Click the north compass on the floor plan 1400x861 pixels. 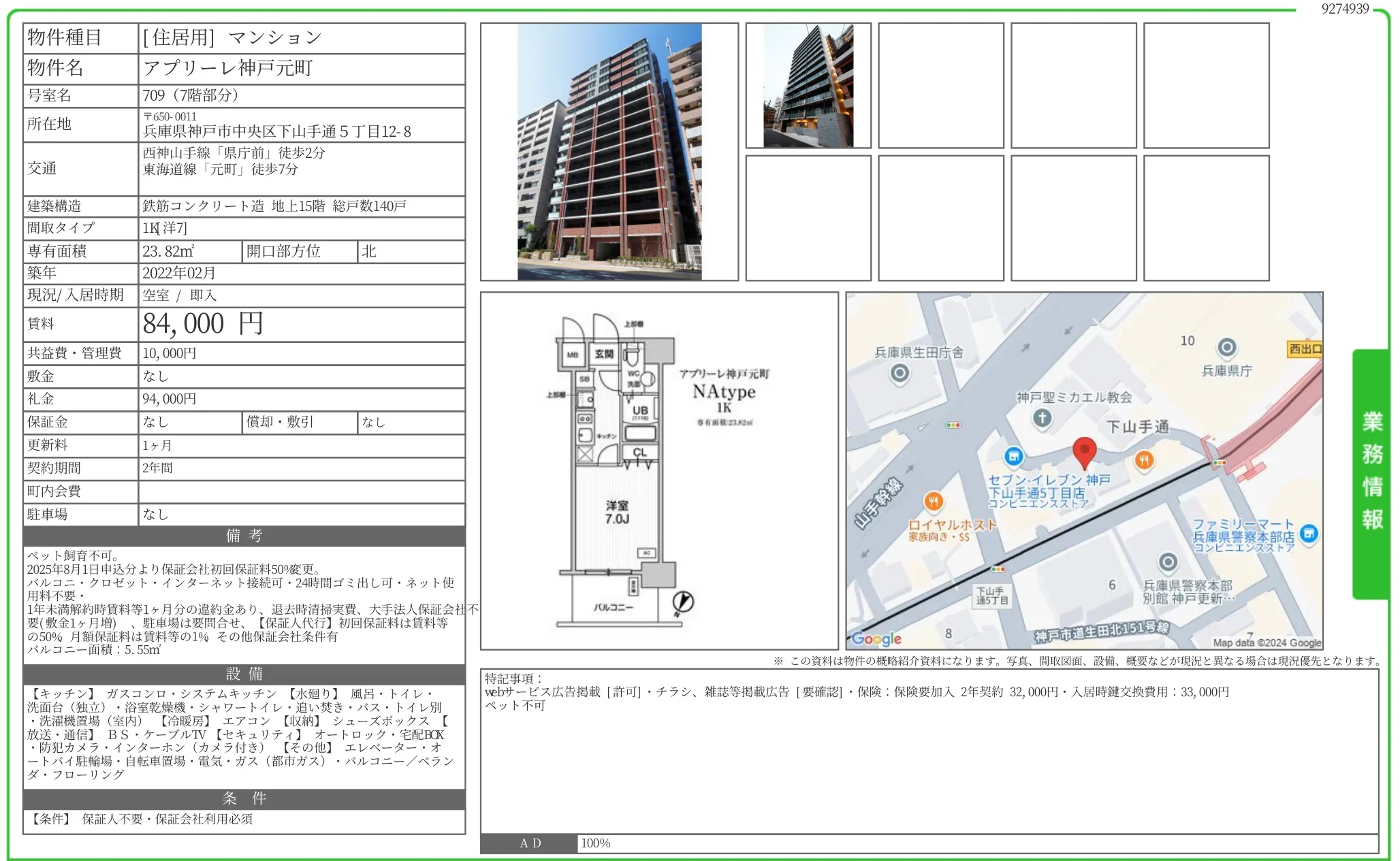coord(683,602)
